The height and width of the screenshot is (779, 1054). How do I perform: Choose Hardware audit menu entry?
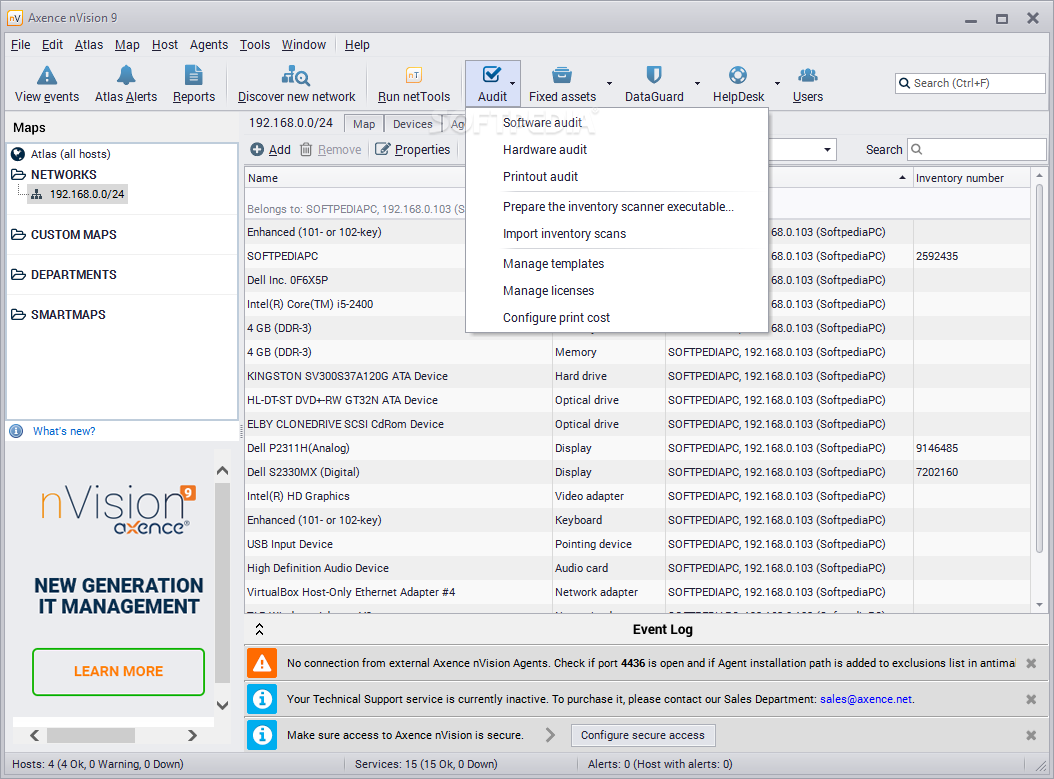(x=616, y=149)
